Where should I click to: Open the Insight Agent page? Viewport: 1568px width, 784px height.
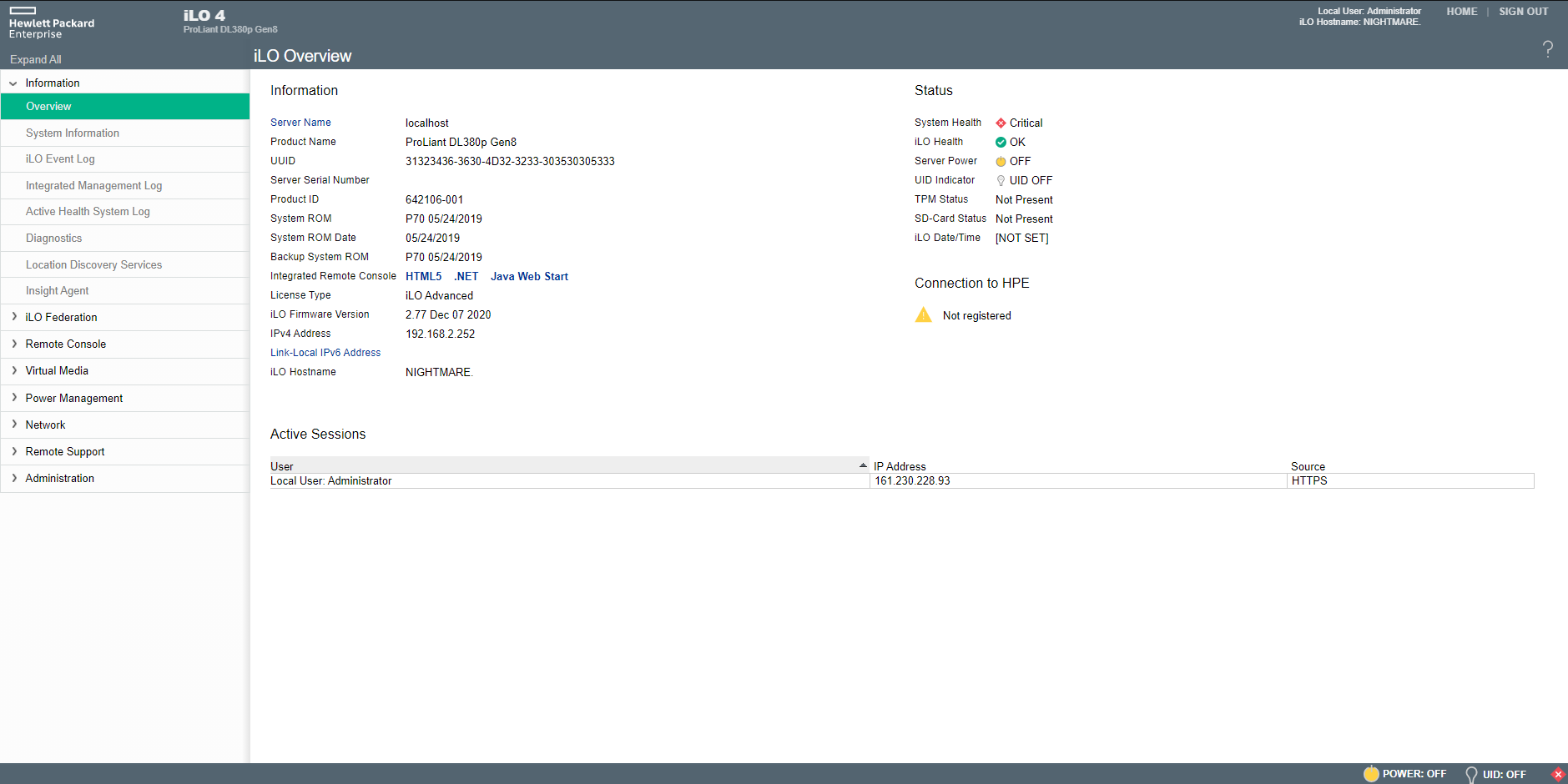tap(125, 290)
